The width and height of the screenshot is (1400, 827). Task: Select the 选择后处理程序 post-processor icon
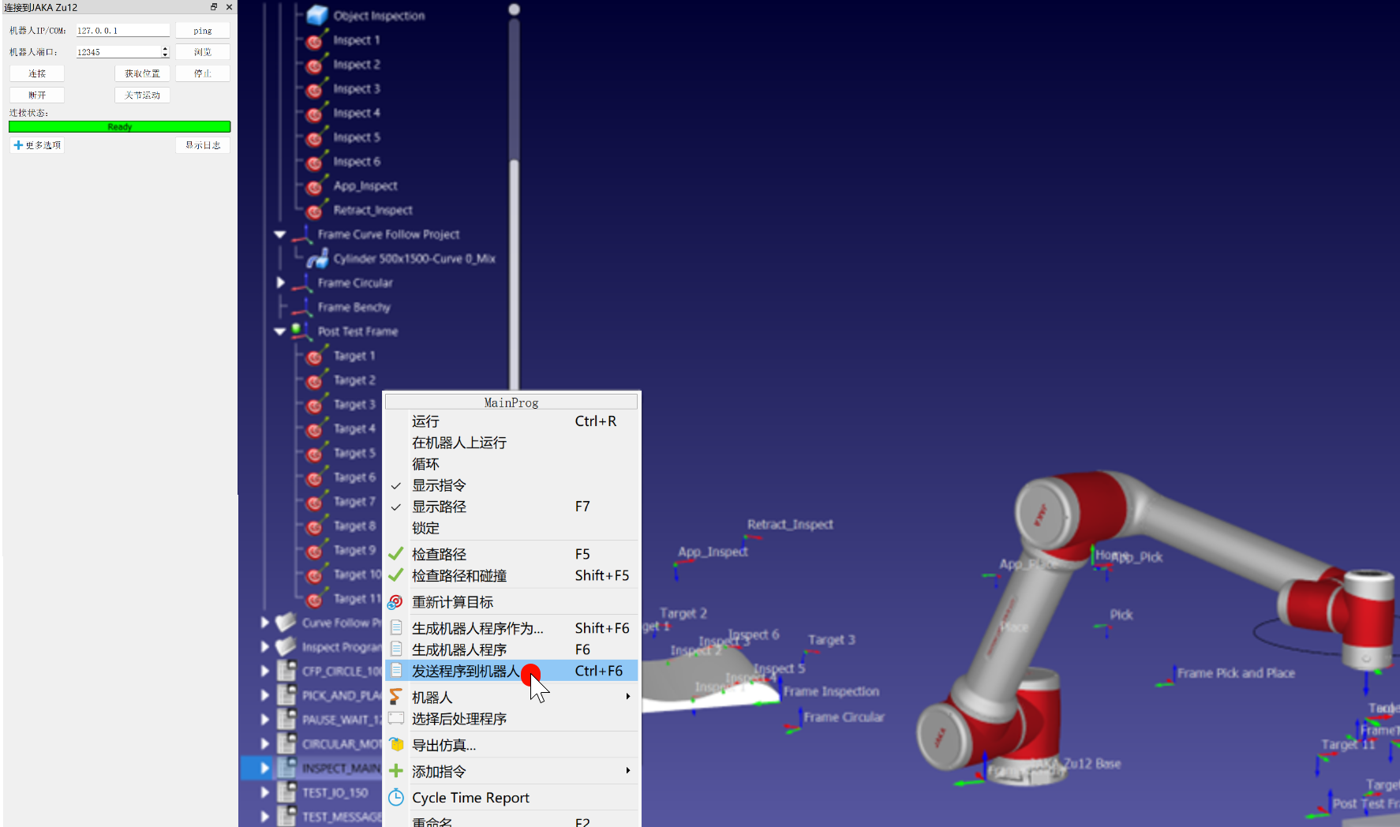(398, 718)
